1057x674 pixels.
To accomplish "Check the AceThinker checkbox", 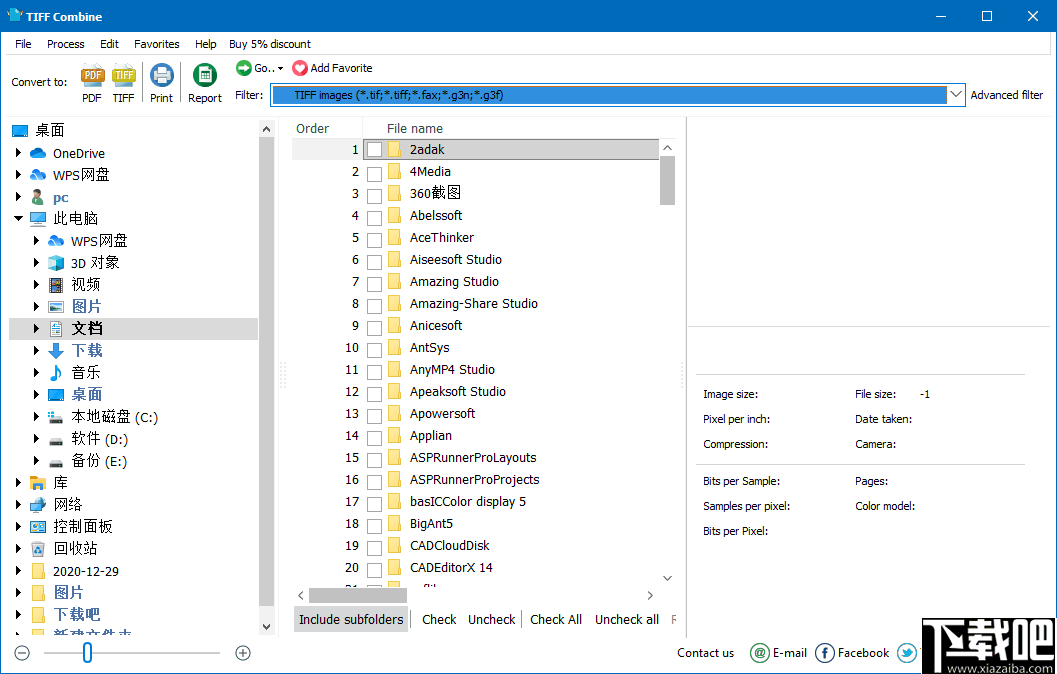I will pyautogui.click(x=374, y=239).
